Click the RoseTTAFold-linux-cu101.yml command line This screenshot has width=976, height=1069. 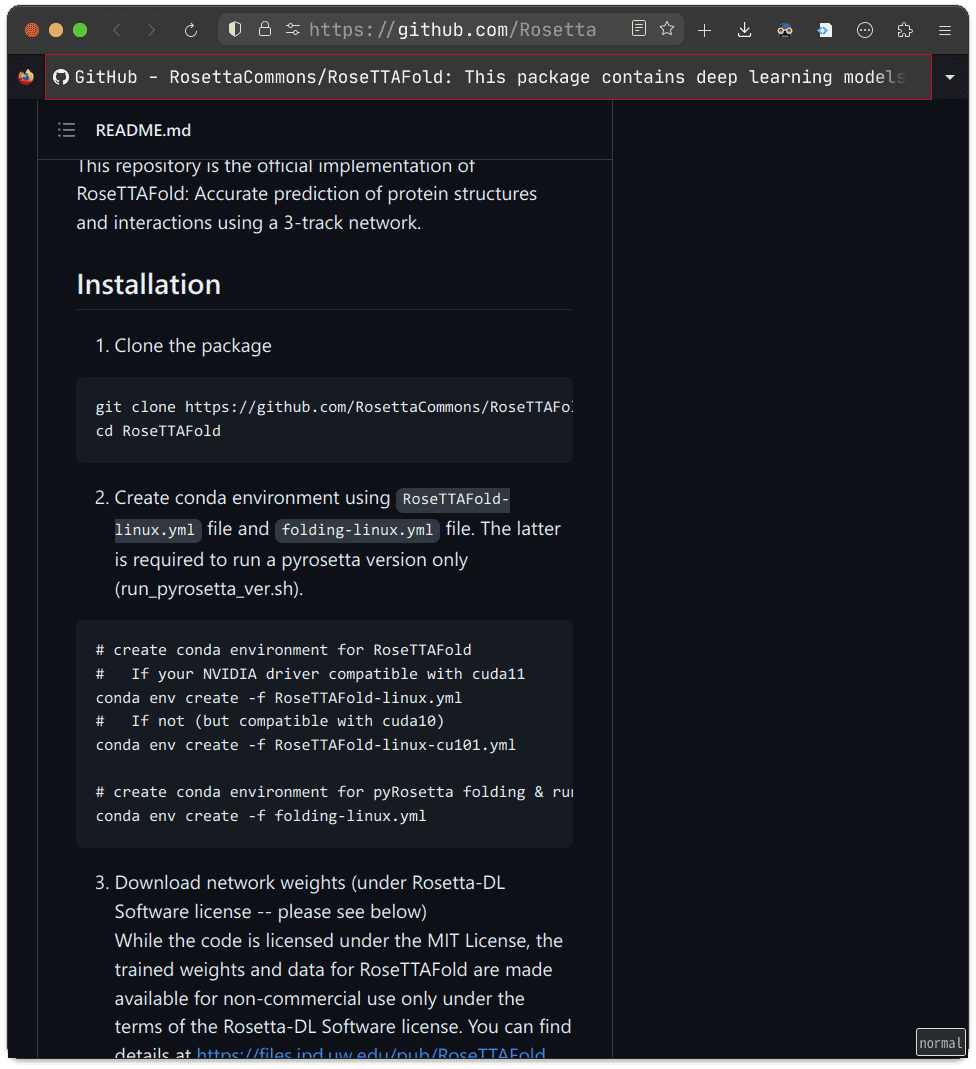(306, 745)
